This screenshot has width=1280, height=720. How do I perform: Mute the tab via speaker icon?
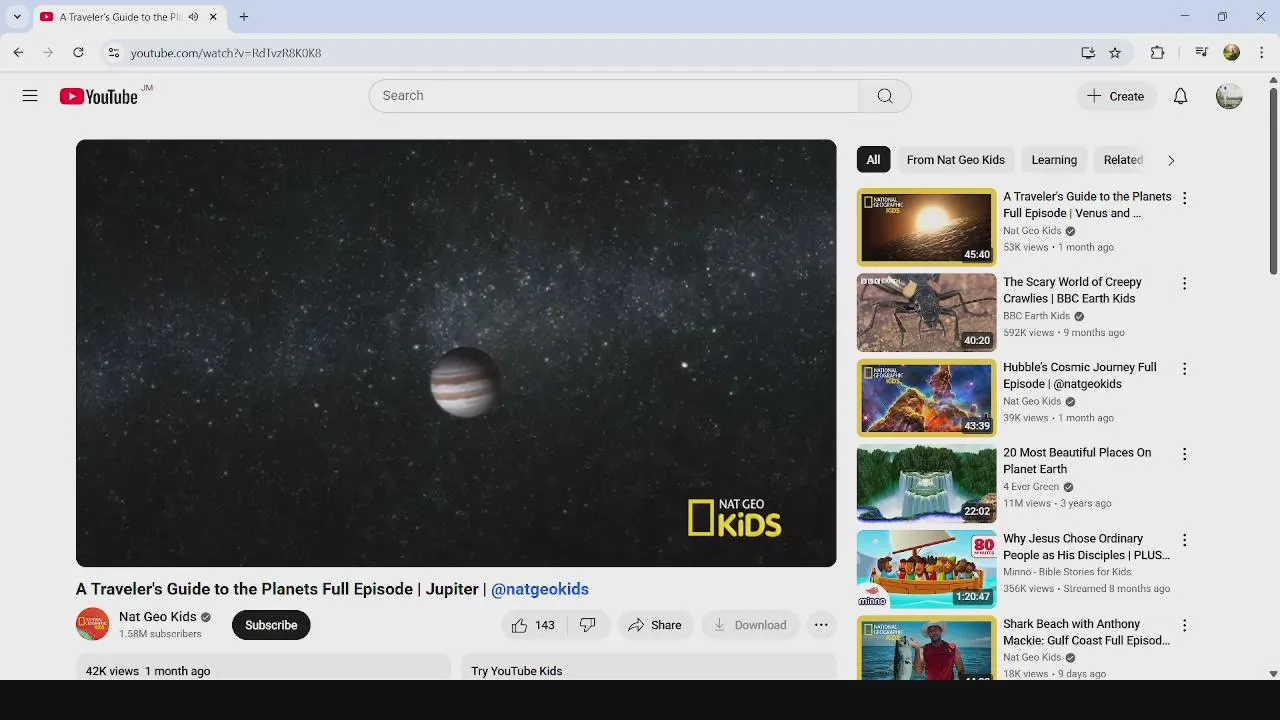pos(193,17)
